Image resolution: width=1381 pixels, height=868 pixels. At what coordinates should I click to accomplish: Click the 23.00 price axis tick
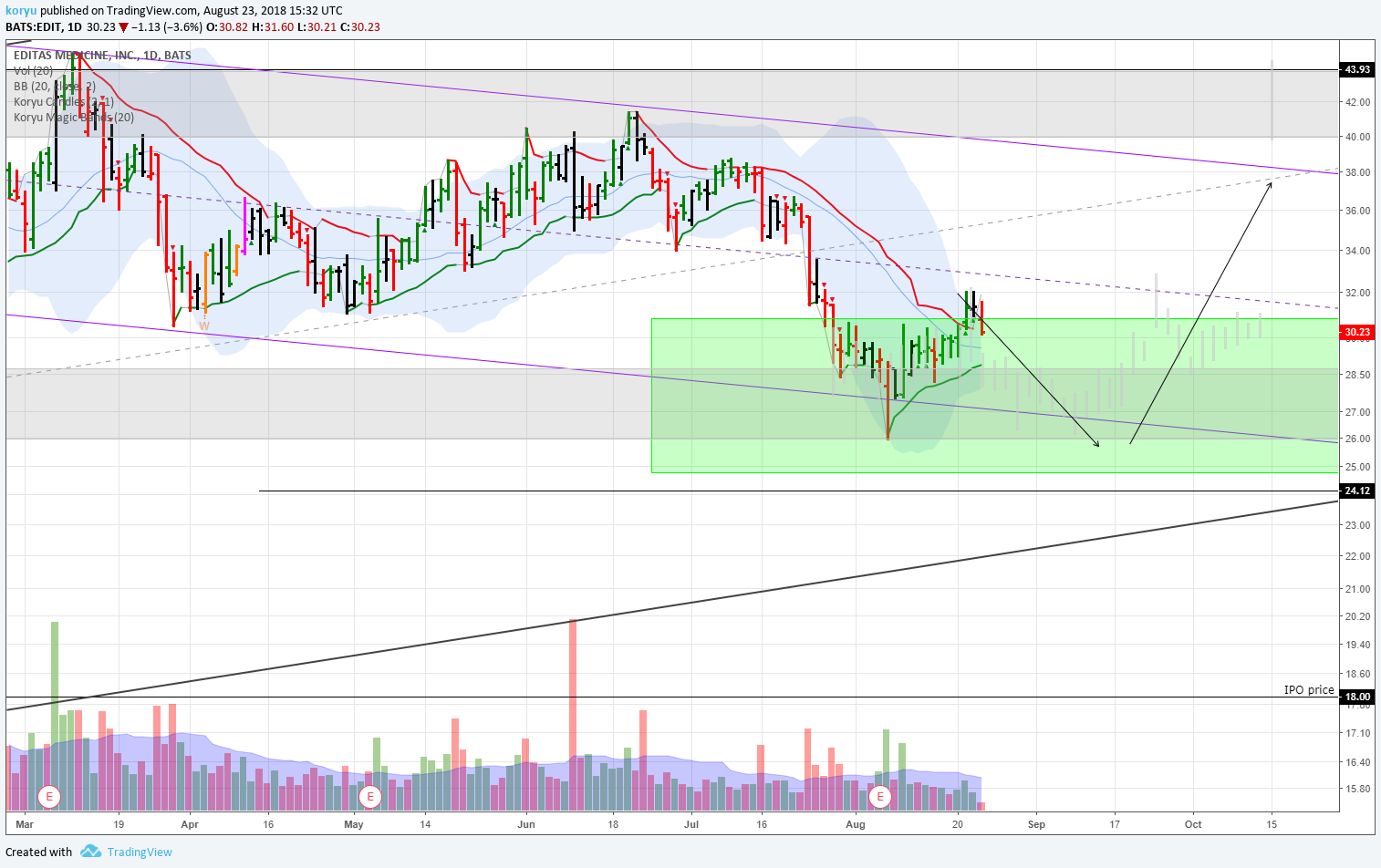(x=1358, y=525)
